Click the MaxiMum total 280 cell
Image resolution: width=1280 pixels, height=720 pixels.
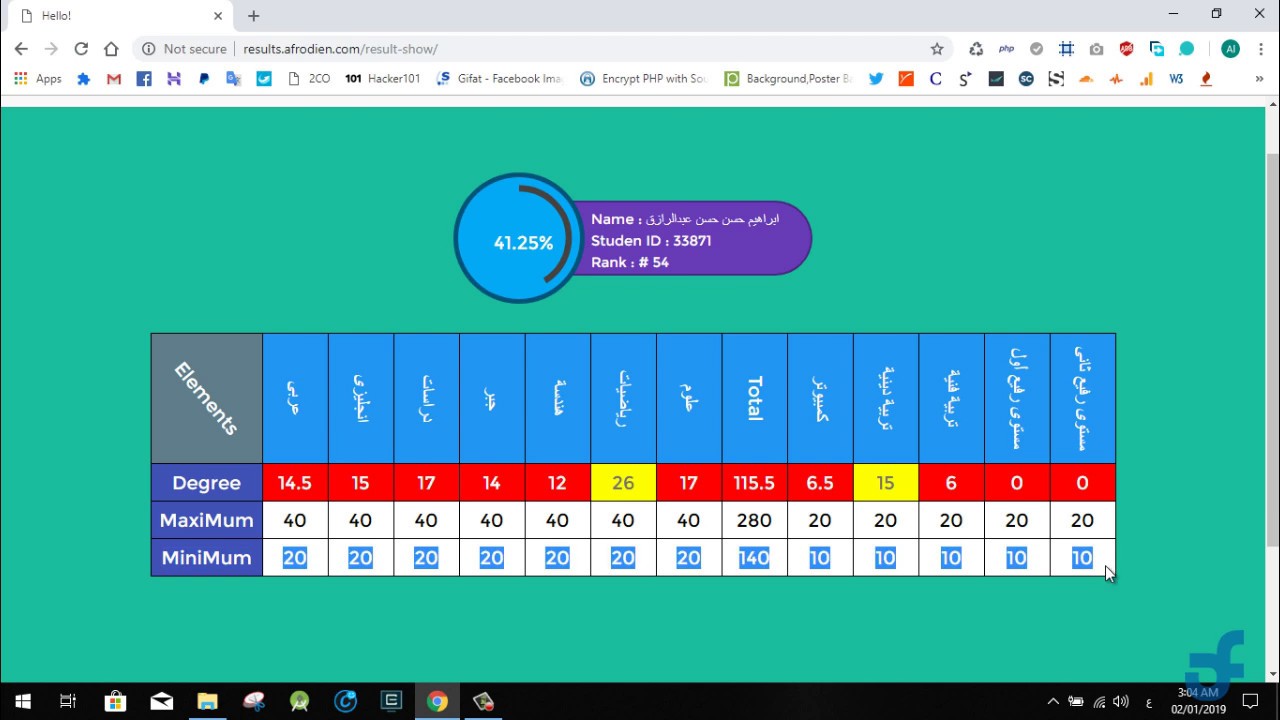tap(755, 520)
